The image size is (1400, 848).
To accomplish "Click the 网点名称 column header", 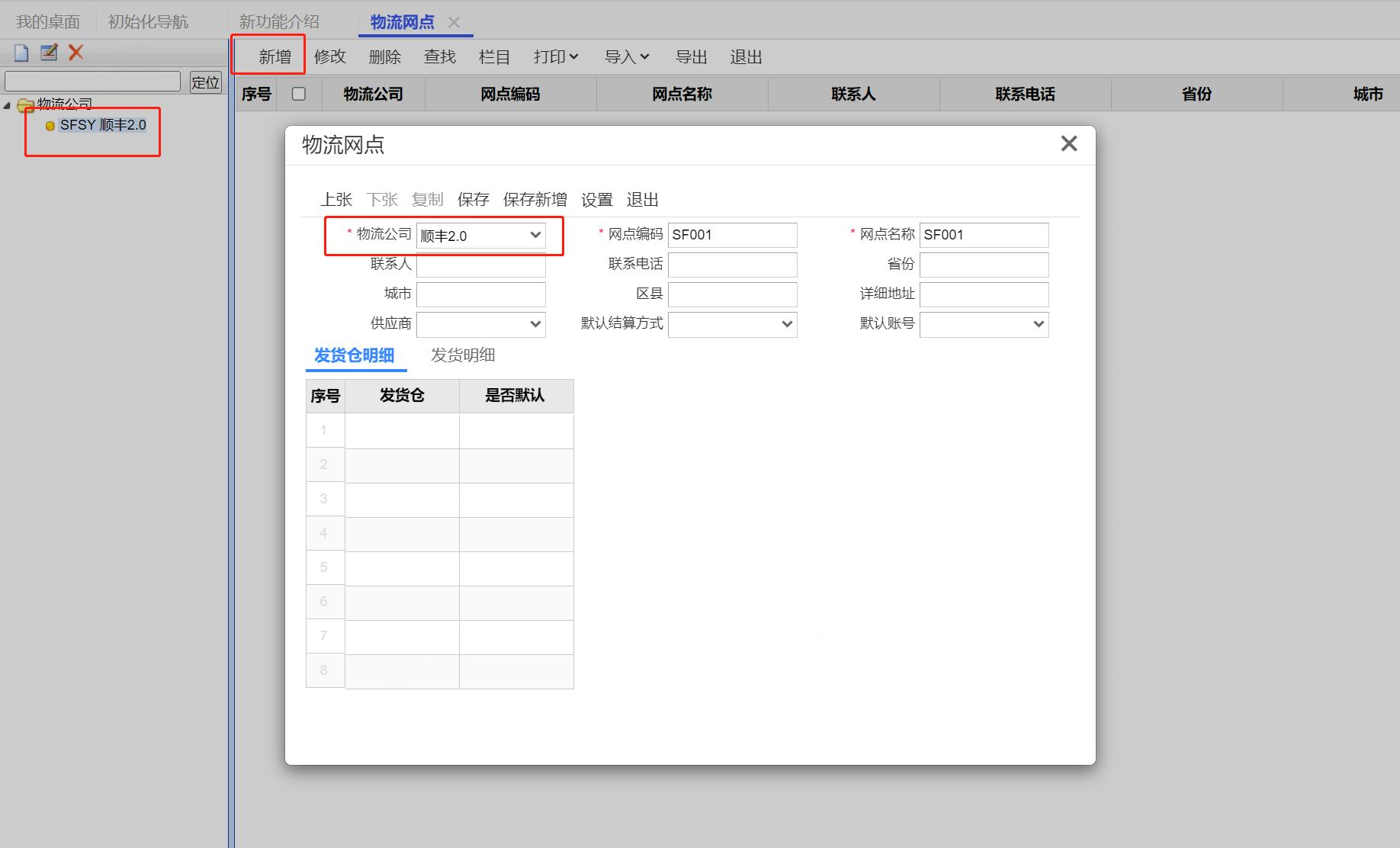I will pyautogui.click(x=682, y=94).
